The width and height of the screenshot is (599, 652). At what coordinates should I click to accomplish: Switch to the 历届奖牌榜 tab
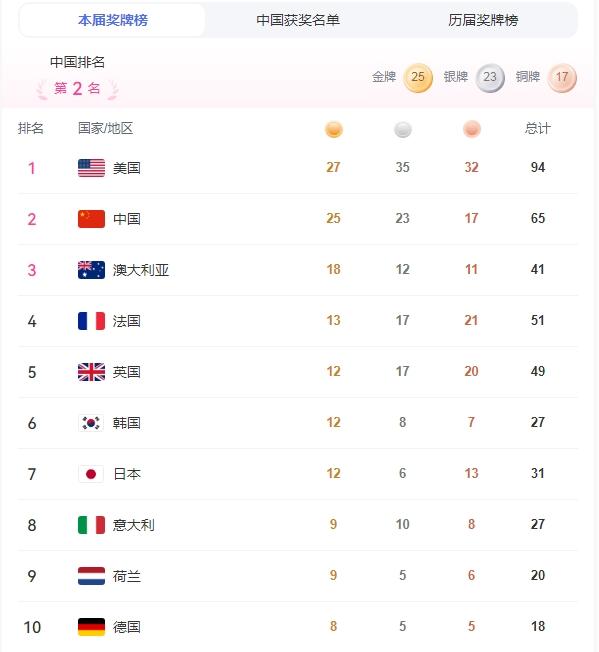coord(483,20)
